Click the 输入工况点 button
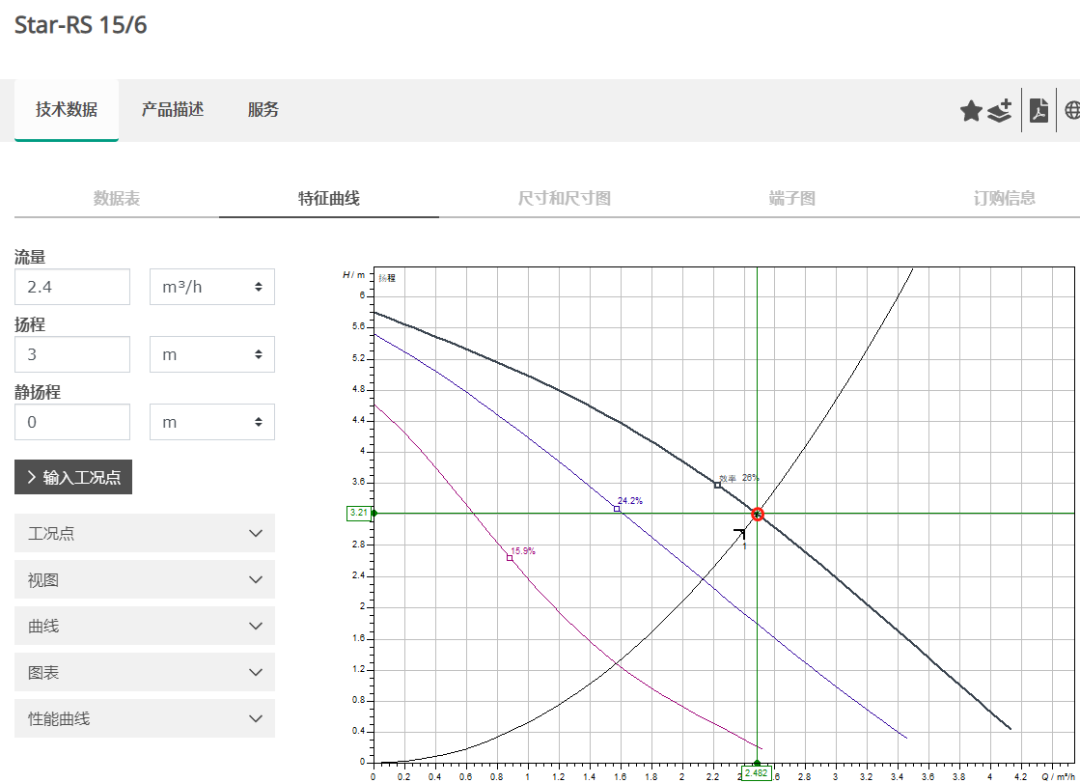 coord(73,477)
